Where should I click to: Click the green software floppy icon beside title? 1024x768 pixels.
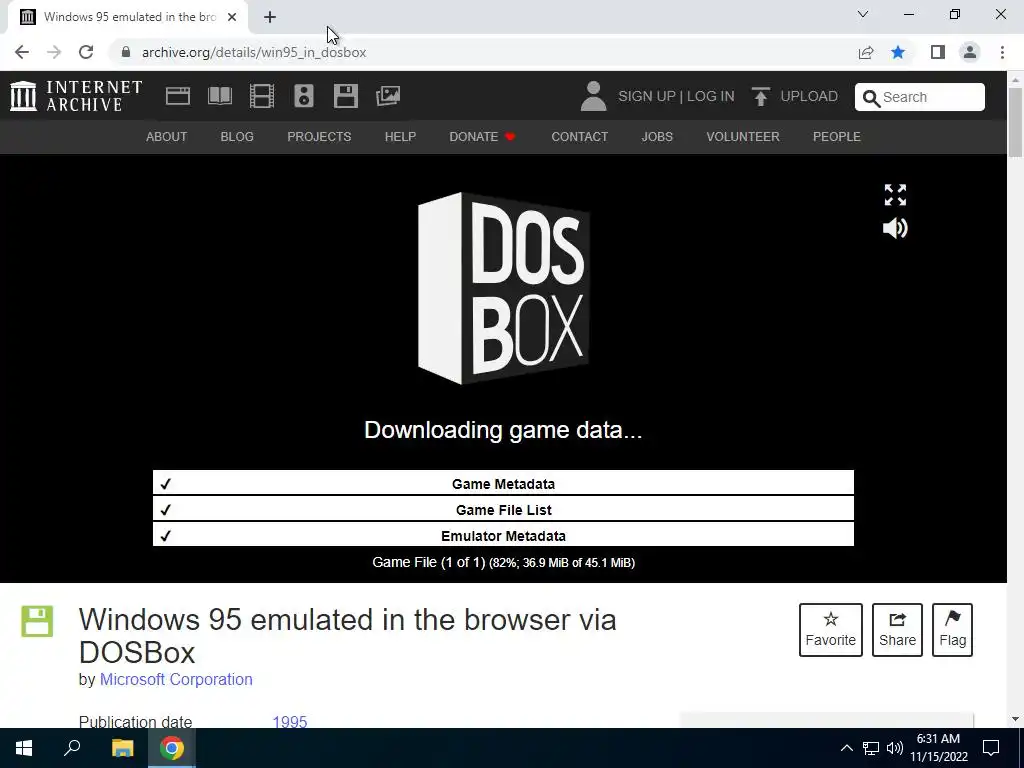point(37,621)
